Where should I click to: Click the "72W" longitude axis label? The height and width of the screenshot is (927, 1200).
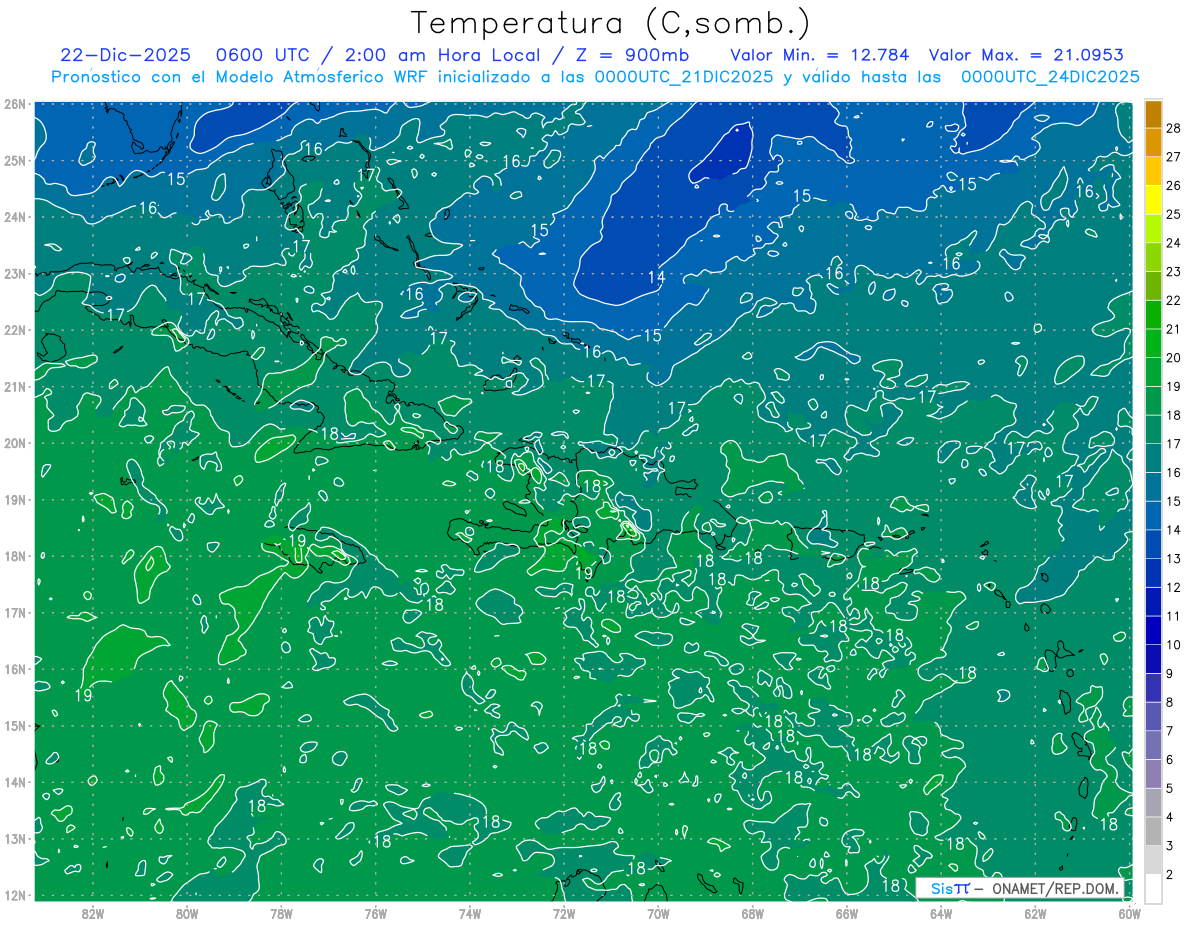(564, 913)
